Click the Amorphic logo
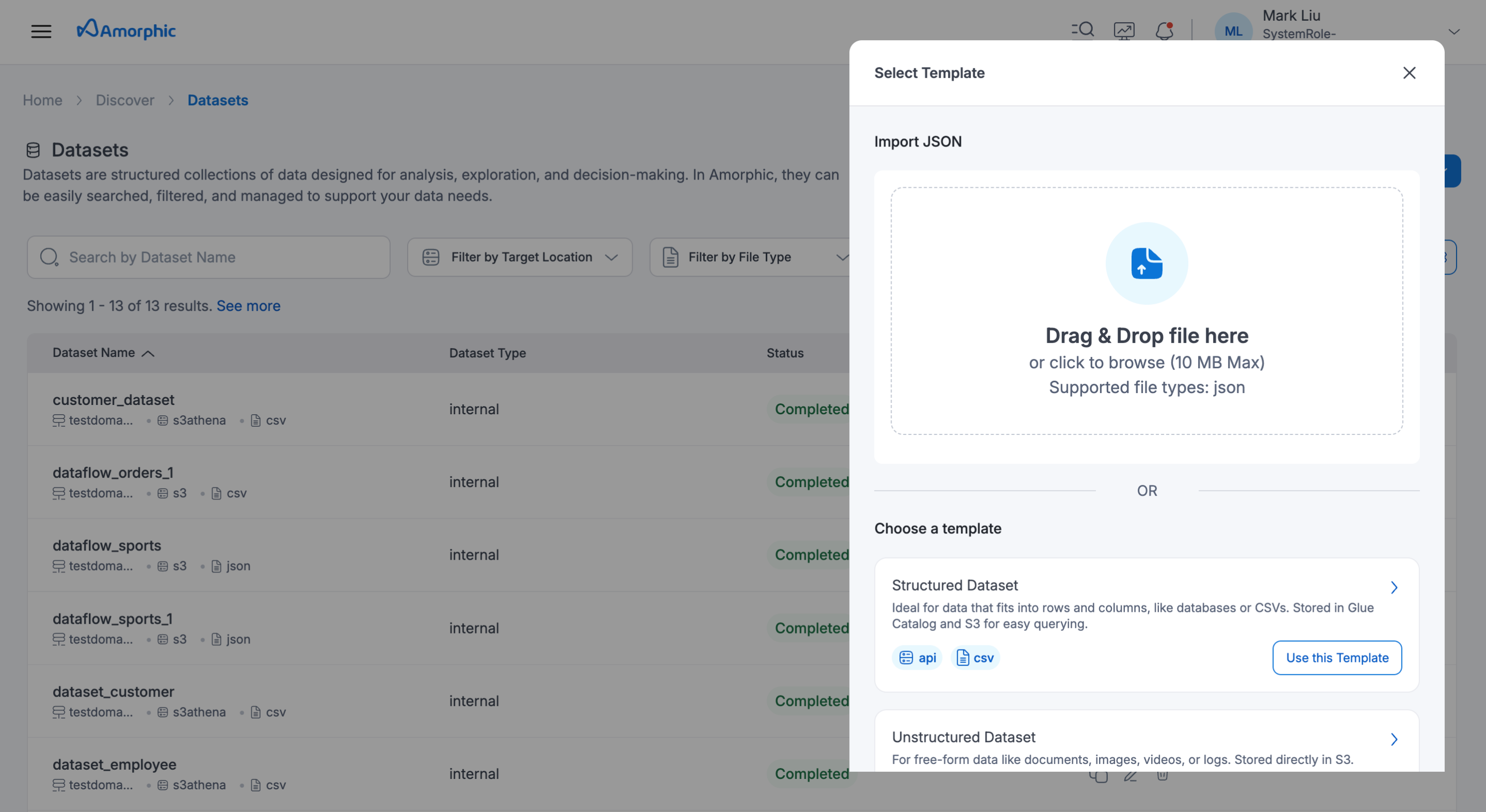The width and height of the screenshot is (1486, 812). point(126,30)
